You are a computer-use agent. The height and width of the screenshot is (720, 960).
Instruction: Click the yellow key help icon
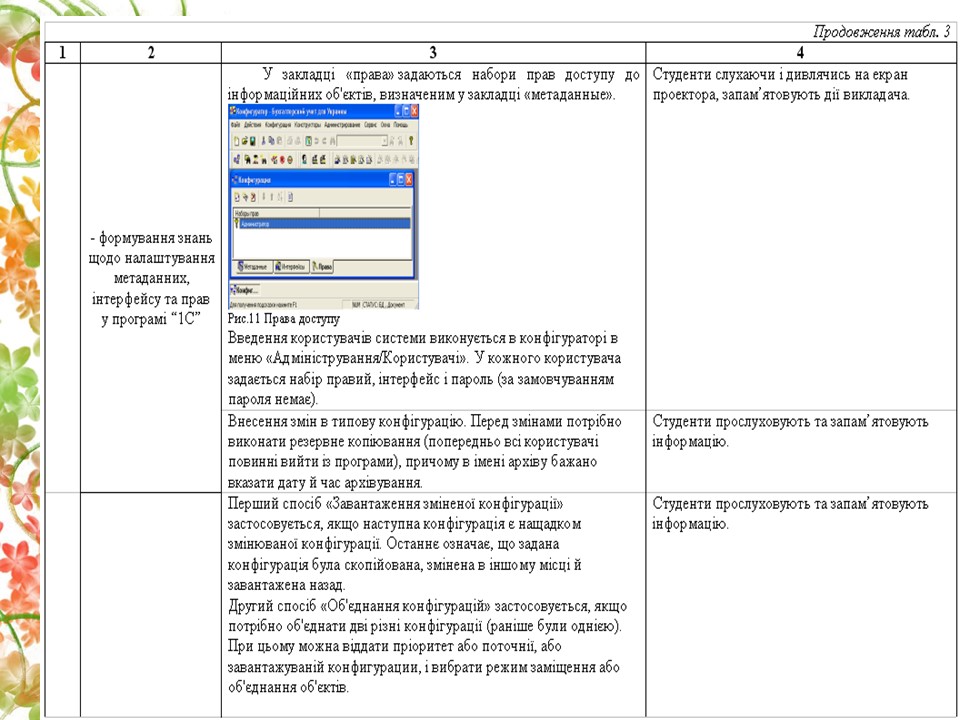pos(410,142)
